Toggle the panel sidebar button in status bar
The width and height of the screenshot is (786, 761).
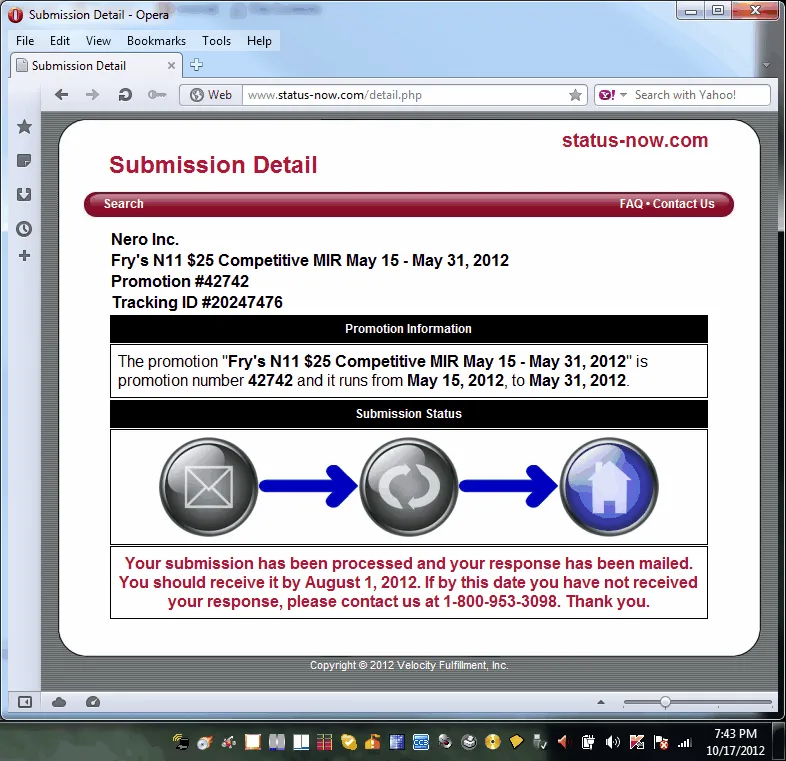pos(25,702)
